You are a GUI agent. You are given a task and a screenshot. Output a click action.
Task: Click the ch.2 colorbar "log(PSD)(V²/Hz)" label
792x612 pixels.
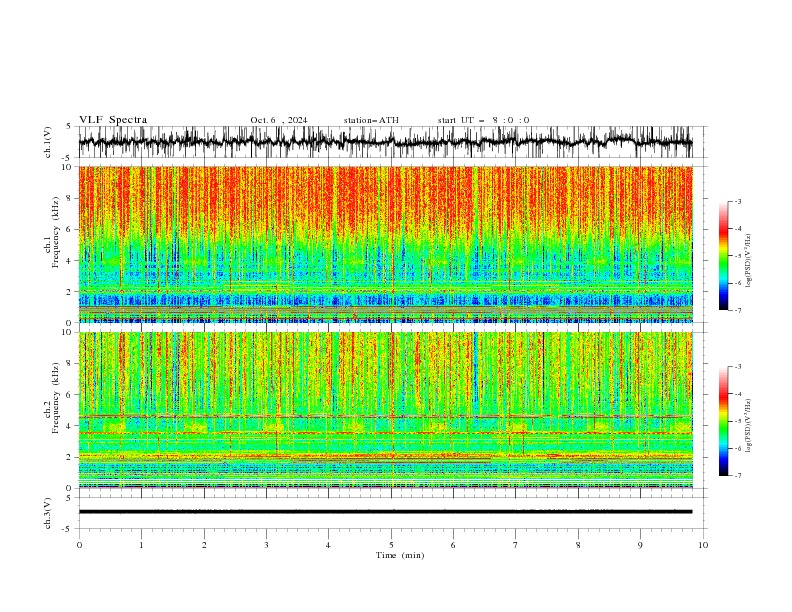(x=748, y=425)
